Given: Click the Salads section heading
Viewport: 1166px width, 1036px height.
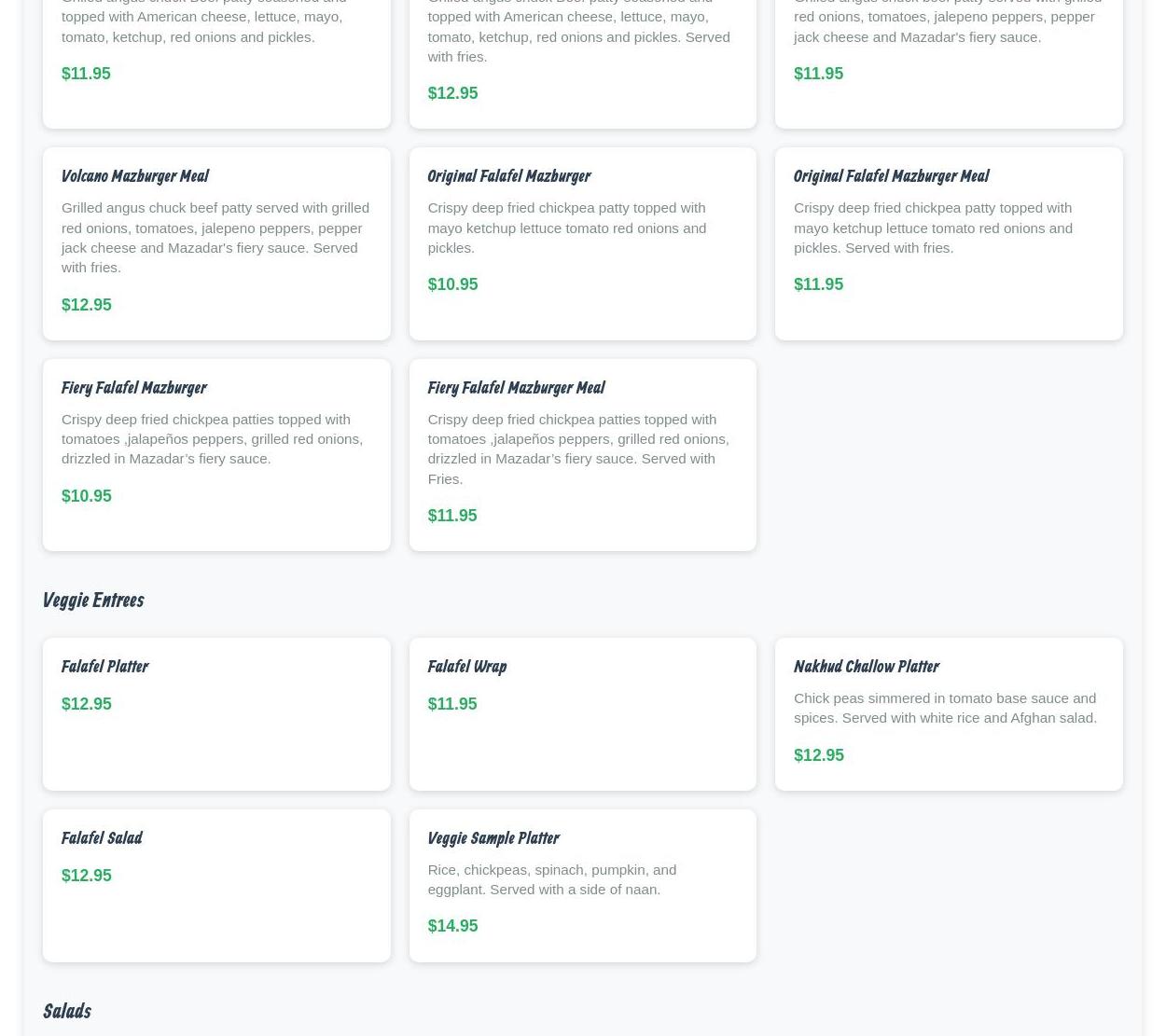Looking at the screenshot, I should (x=66, y=1012).
